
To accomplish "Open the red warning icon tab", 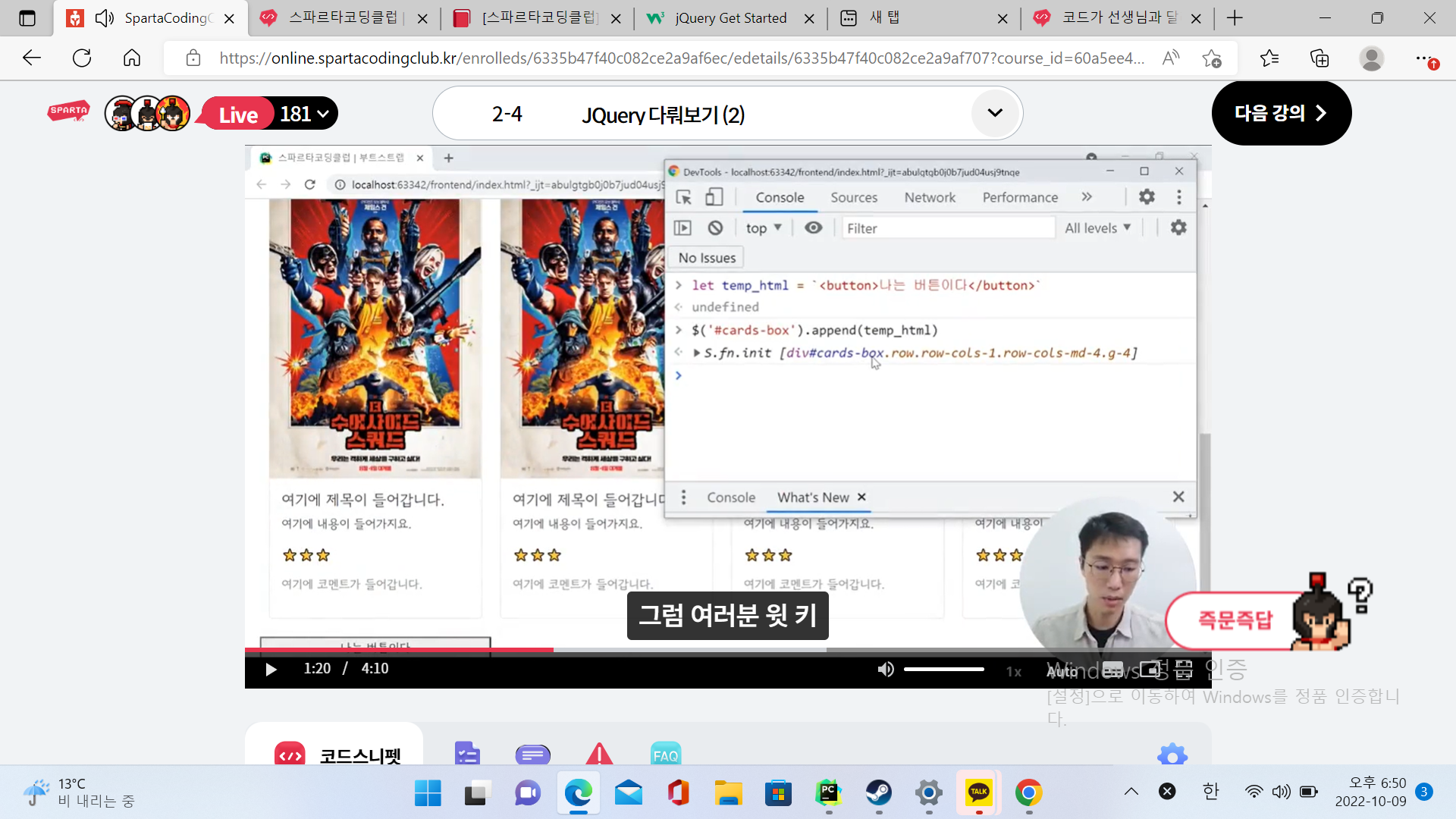I will click(x=599, y=754).
